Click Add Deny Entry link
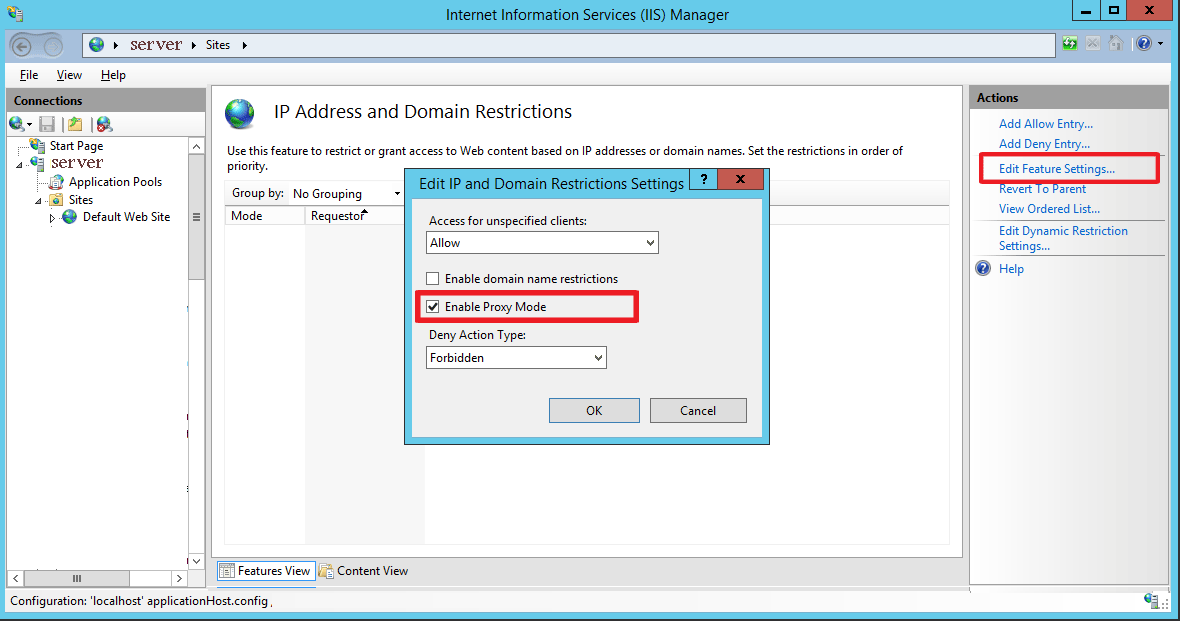1180x621 pixels. tap(1044, 143)
